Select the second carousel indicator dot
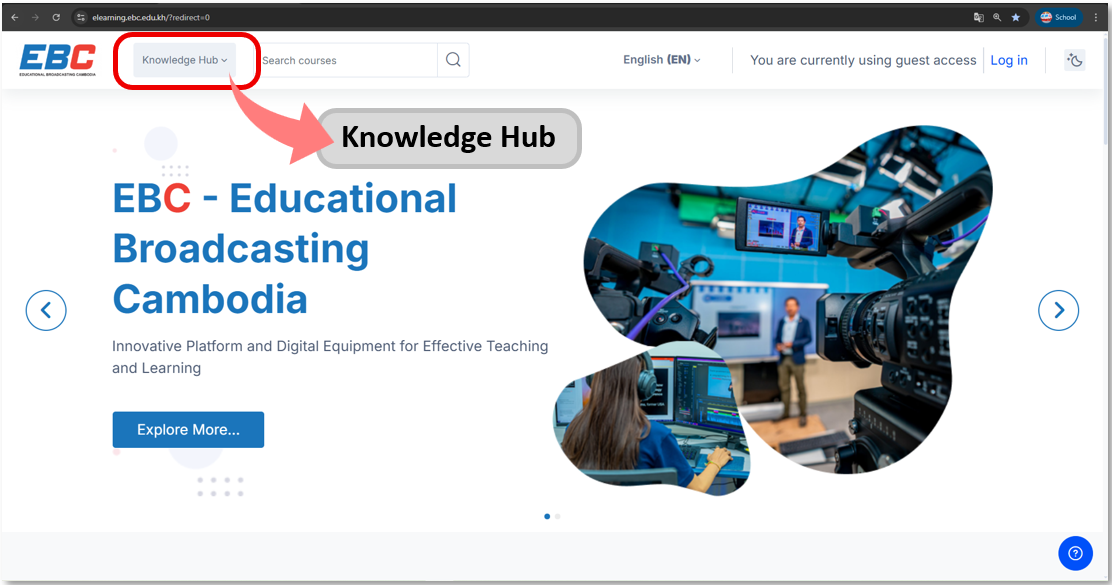Screen dimensions: 1112x585 (557, 516)
